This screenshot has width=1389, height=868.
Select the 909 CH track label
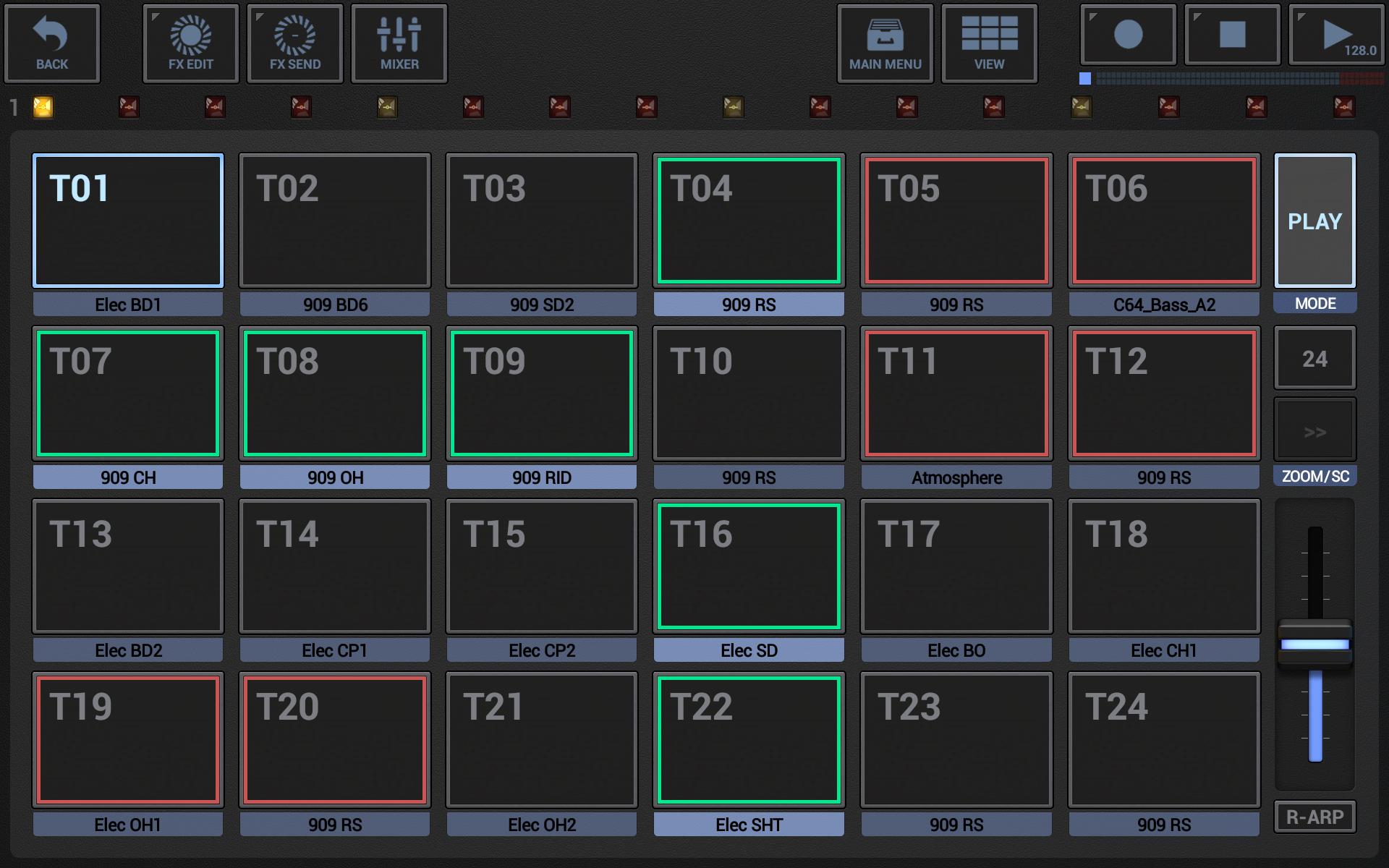click(127, 477)
